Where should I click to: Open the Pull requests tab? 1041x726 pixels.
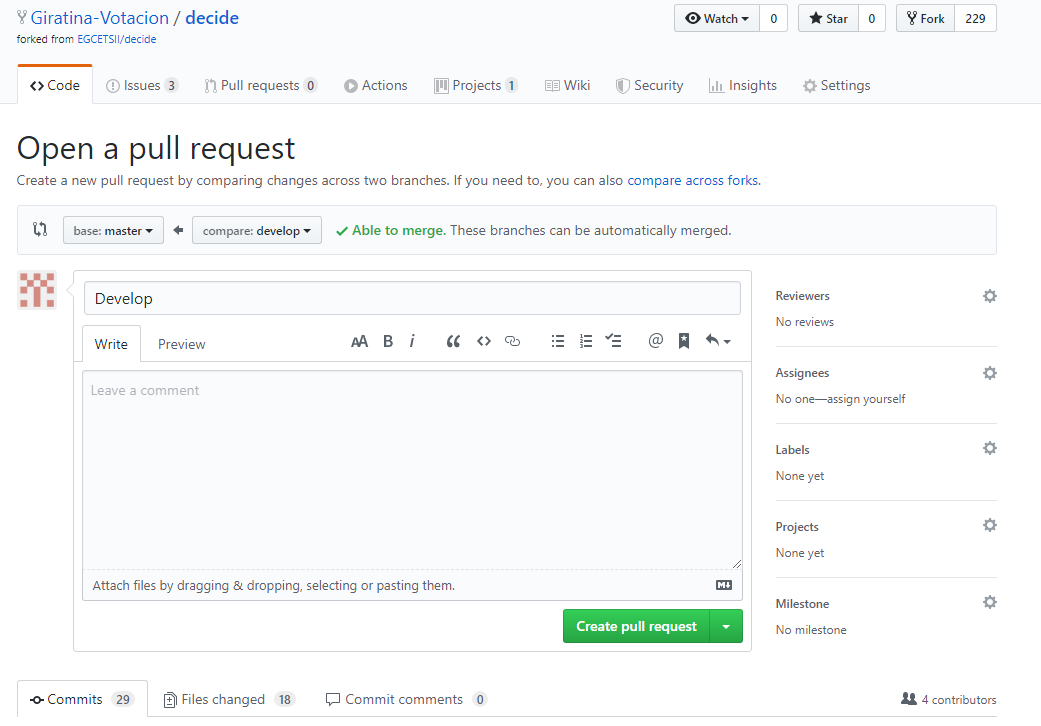tap(261, 86)
